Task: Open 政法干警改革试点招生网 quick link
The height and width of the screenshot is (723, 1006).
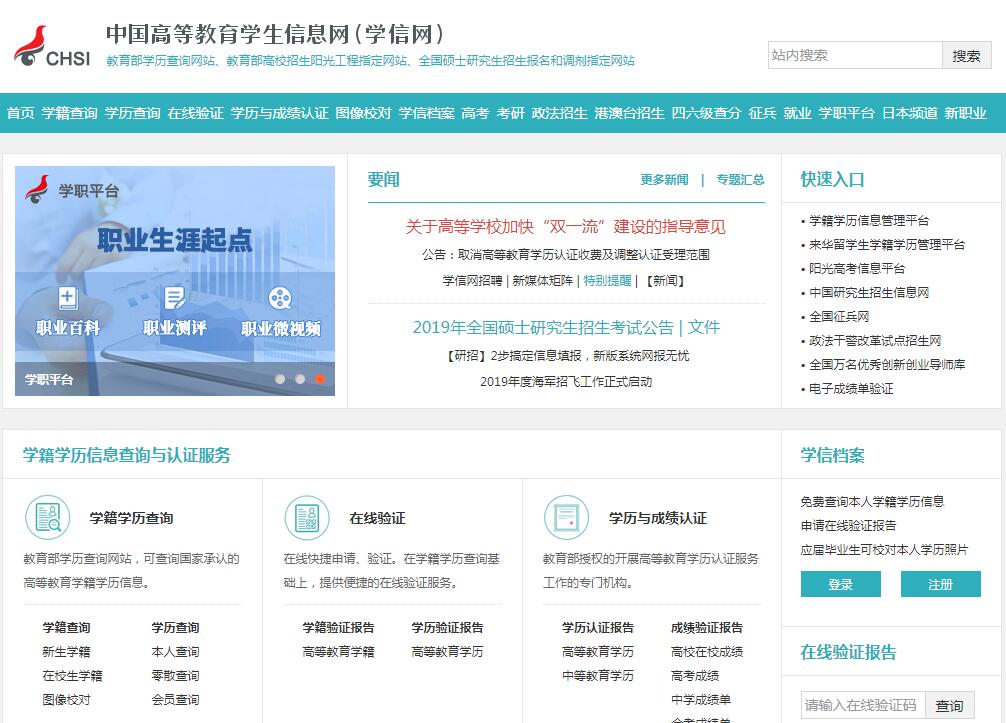Action: (x=875, y=341)
